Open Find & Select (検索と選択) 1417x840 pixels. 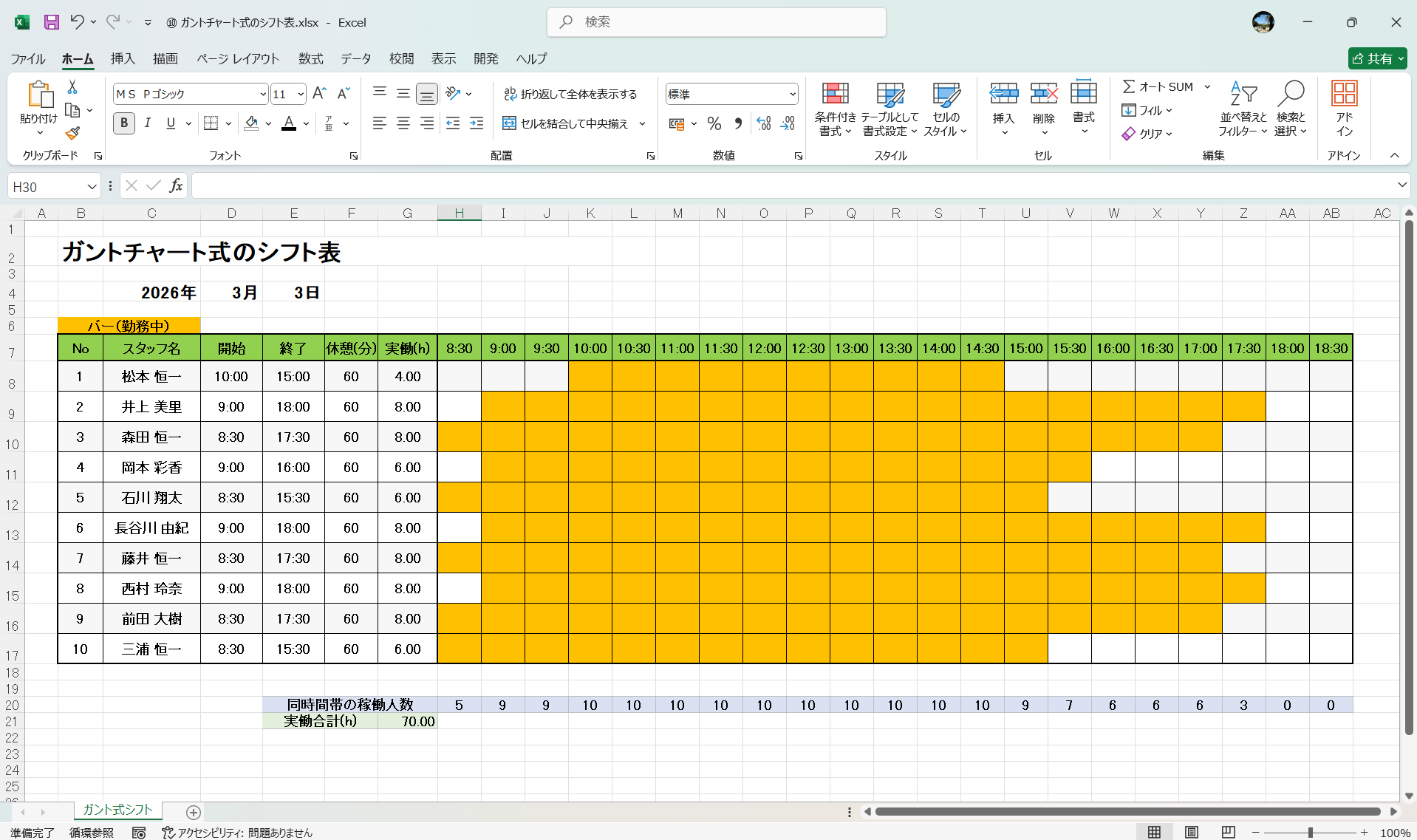(x=1291, y=109)
